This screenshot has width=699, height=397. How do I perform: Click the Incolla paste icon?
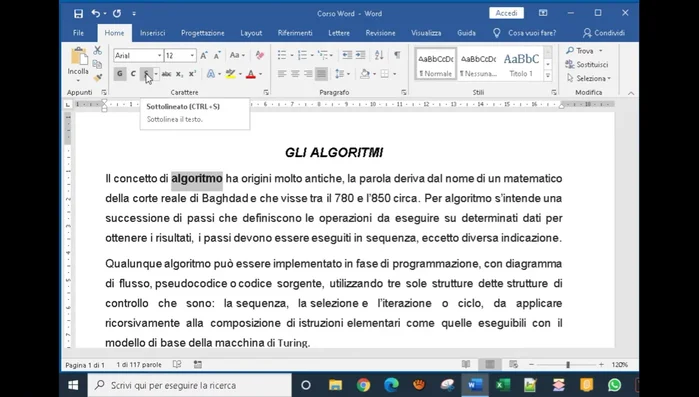pos(78,57)
